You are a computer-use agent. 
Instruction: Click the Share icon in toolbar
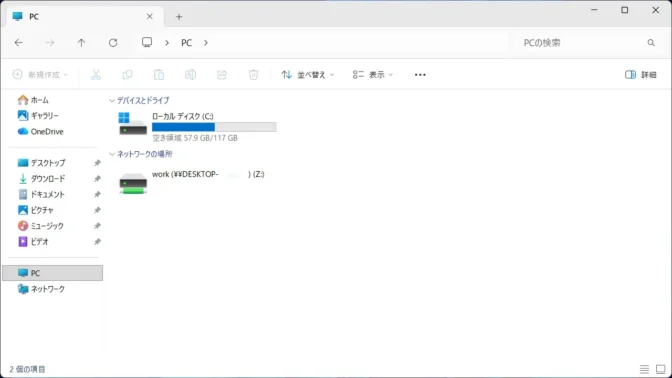click(222, 75)
